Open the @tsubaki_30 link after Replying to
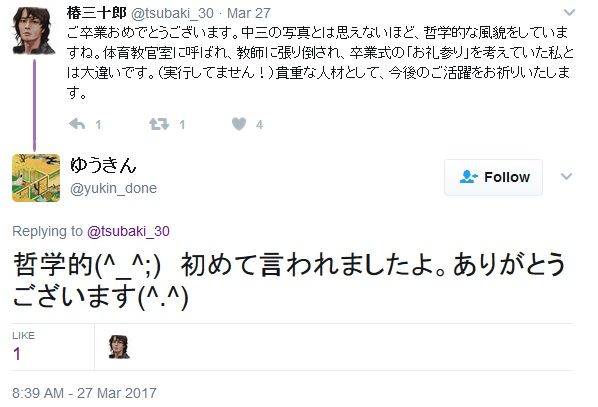The image size is (598, 407). coord(129,231)
